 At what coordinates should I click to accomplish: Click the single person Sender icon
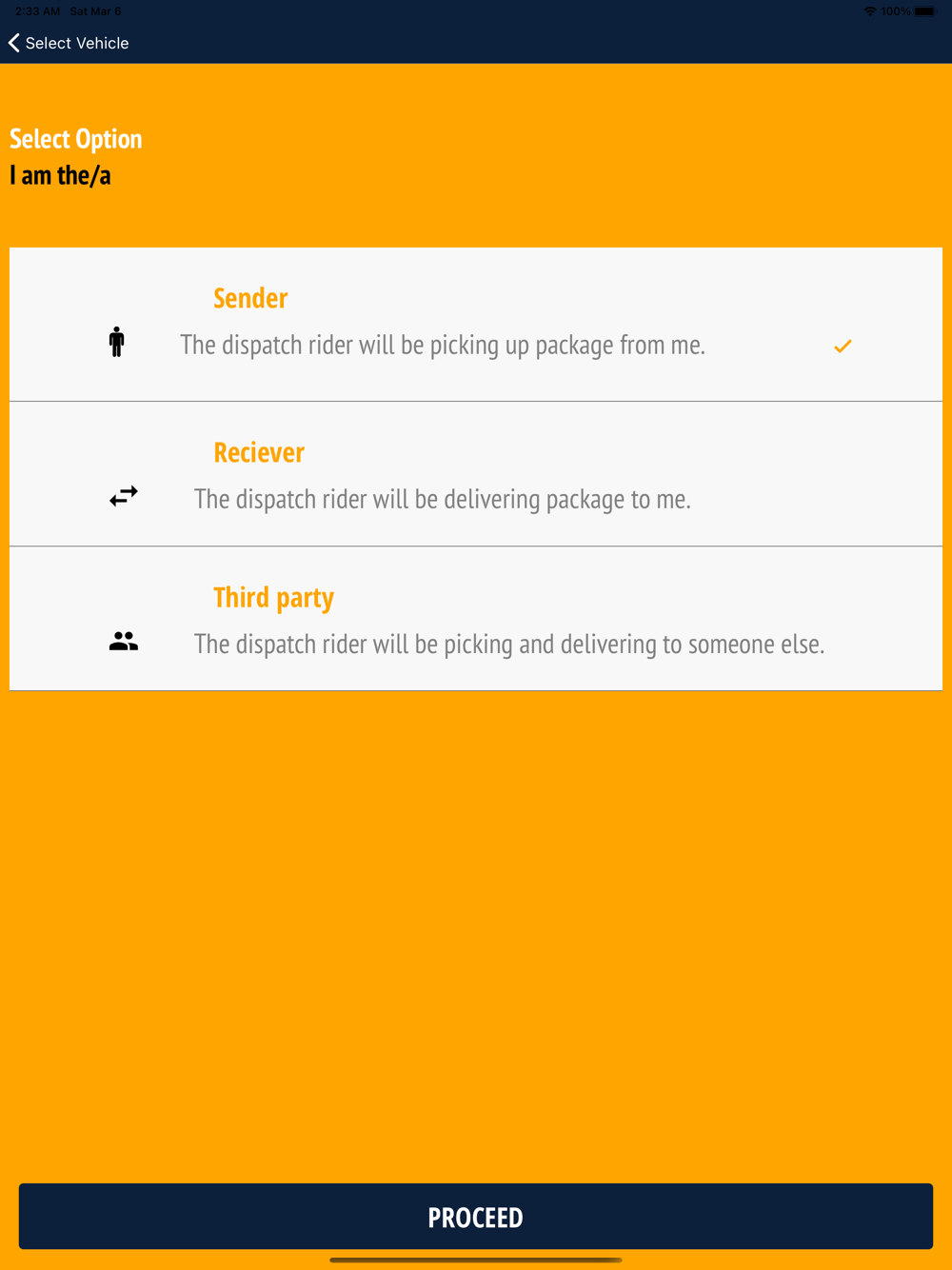(116, 342)
